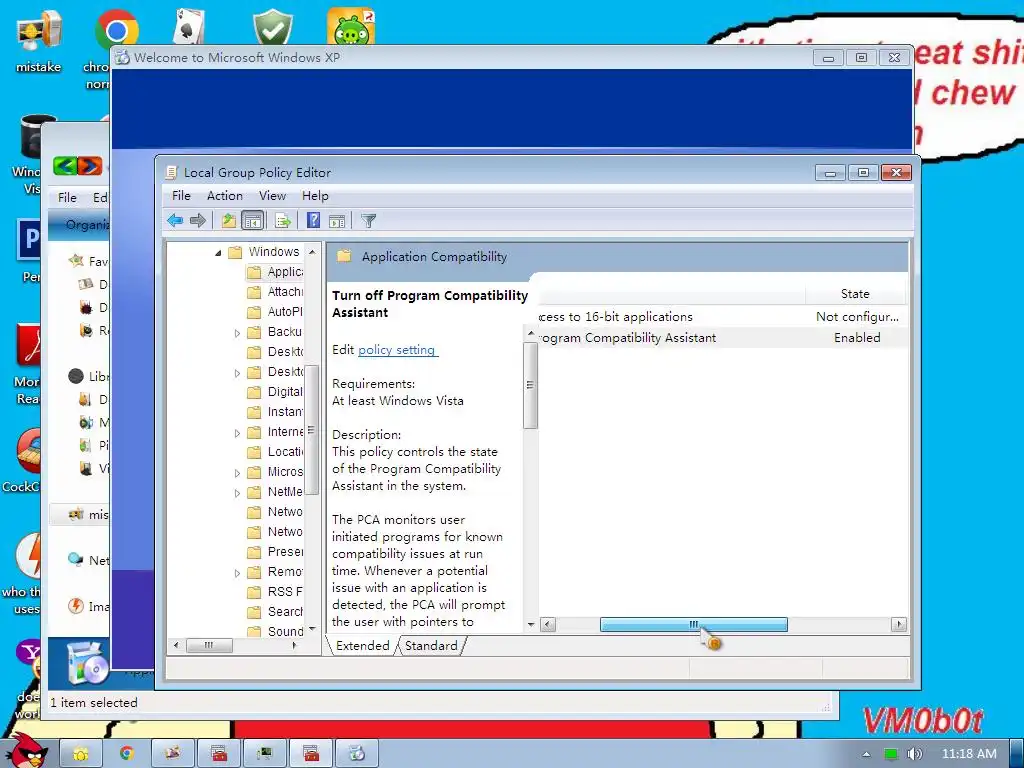The width and height of the screenshot is (1024, 768).
Task: Click the Back arrow in Group Policy toolbar
Action: click(x=175, y=221)
